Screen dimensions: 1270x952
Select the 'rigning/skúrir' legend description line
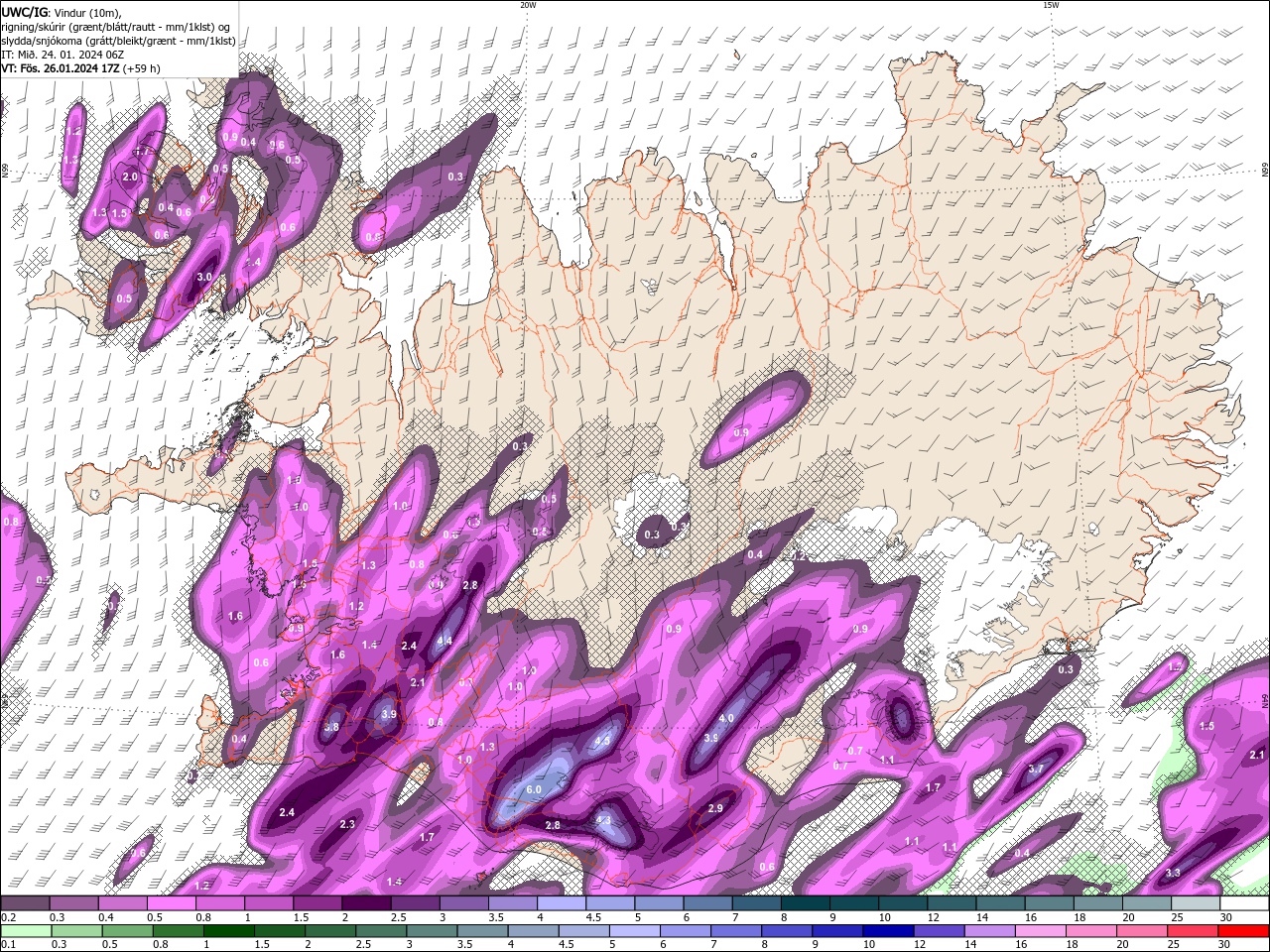[x=115, y=26]
